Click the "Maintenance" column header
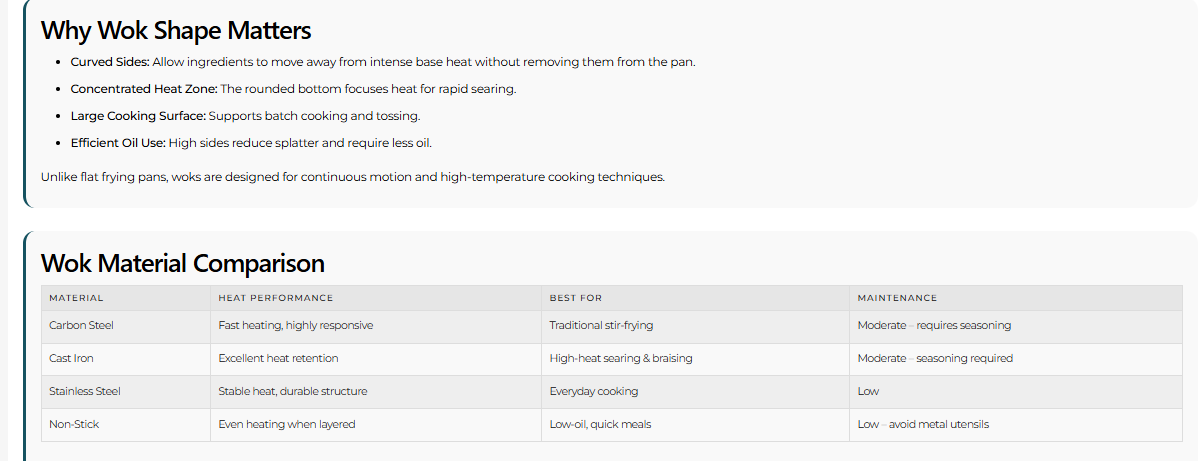This screenshot has height=461, width=1198. coord(897,298)
